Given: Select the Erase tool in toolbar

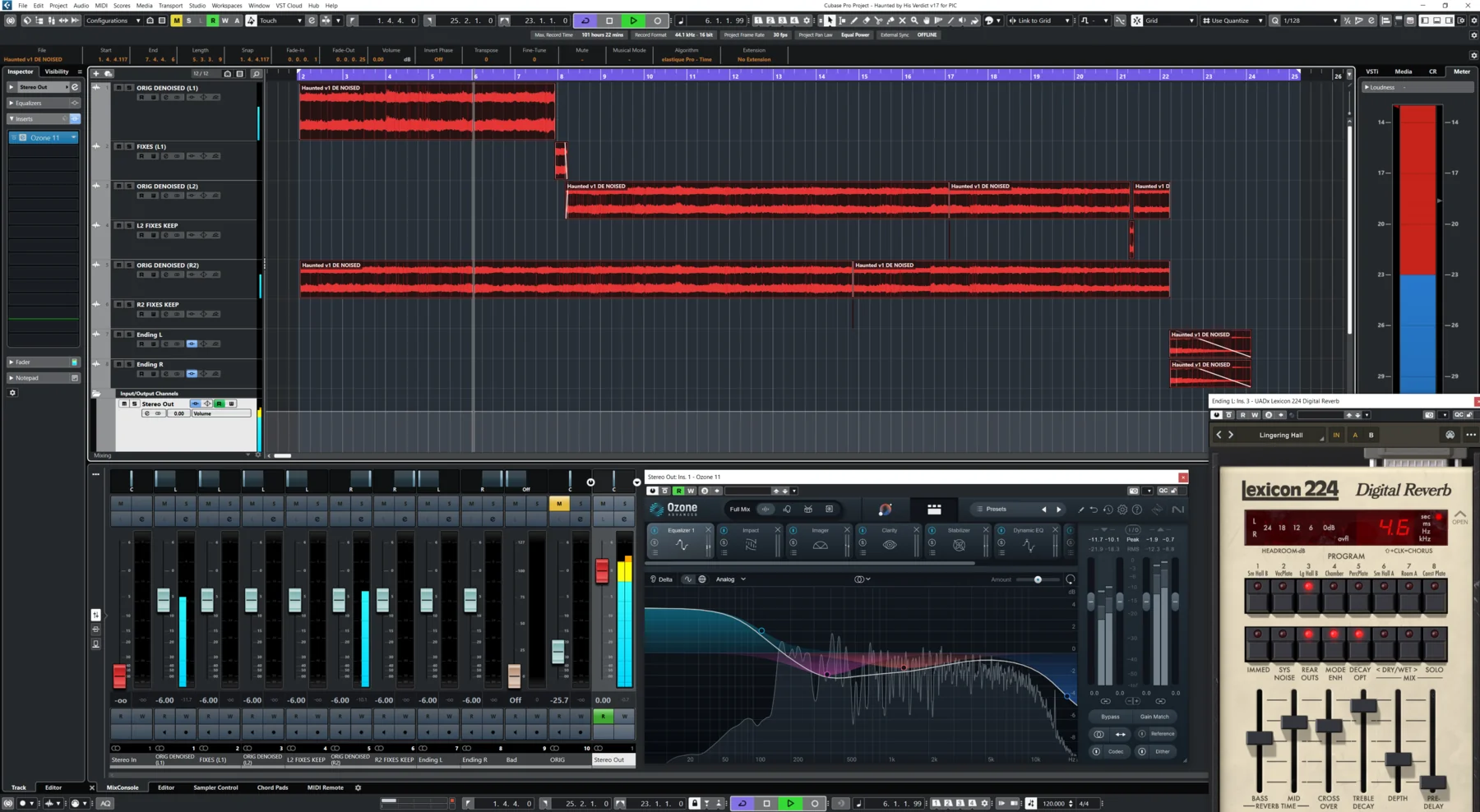Looking at the screenshot, I should point(867,21).
